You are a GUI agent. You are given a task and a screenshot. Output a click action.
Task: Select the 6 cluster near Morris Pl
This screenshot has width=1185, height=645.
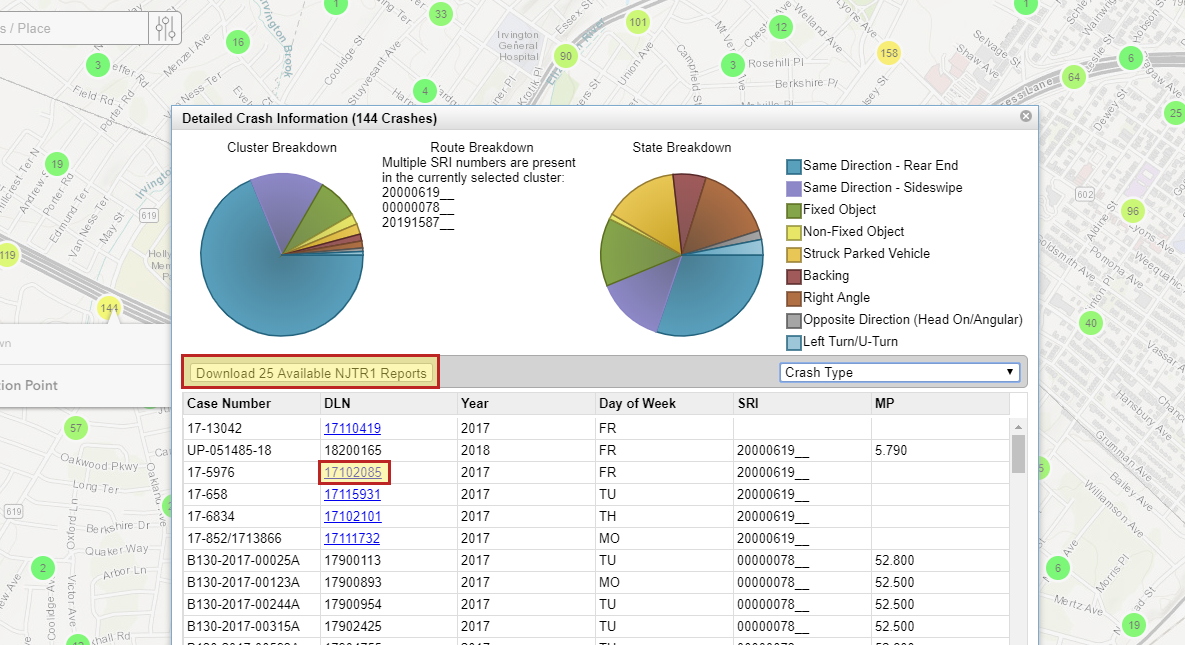(1057, 568)
